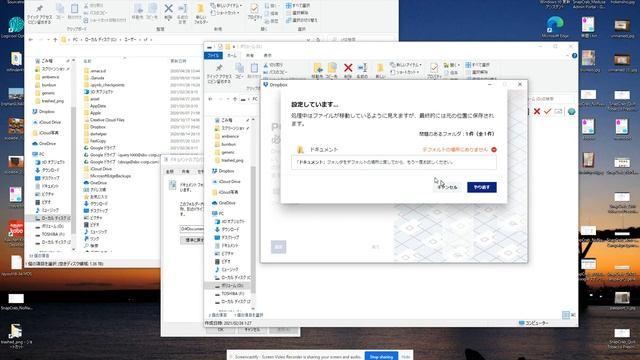Click the orange デフォルトの場所にありません warning text
Viewport: 640px width, 360px height.
[455, 149]
